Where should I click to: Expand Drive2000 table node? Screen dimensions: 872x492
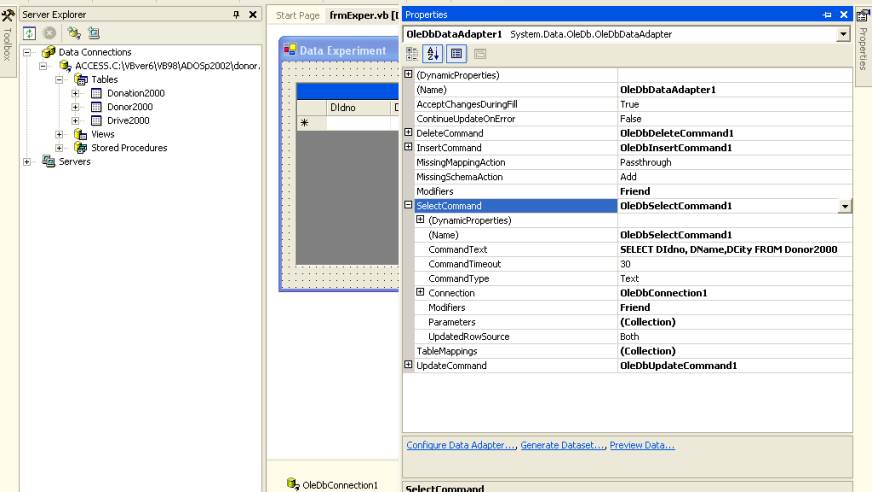[75, 121]
